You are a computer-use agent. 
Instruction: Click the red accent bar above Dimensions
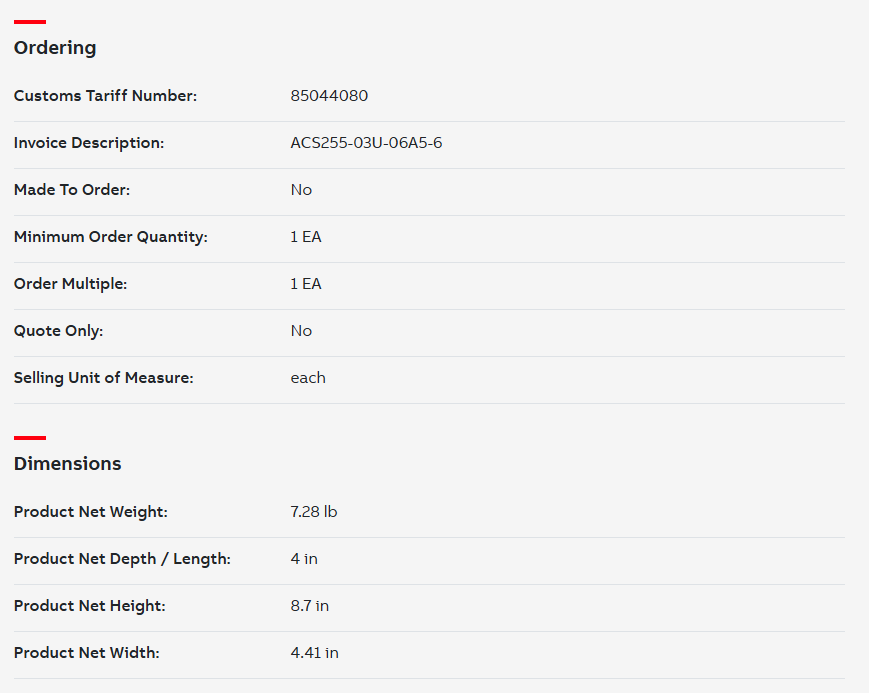(30, 438)
